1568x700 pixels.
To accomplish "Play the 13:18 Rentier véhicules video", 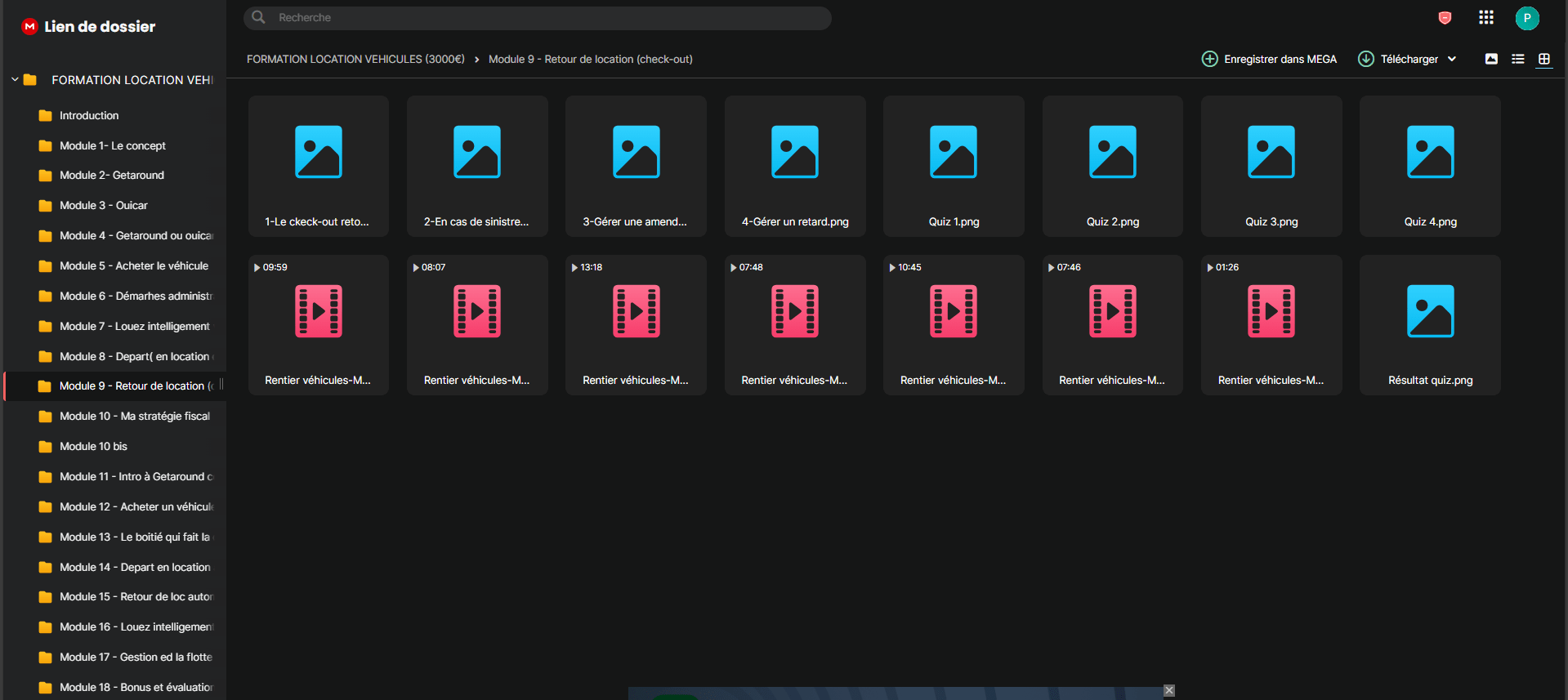I will click(636, 325).
